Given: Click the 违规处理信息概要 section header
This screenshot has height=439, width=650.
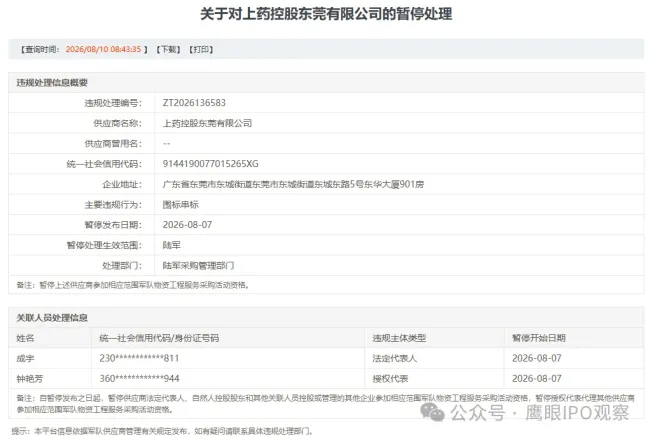Looking at the screenshot, I should [52, 82].
